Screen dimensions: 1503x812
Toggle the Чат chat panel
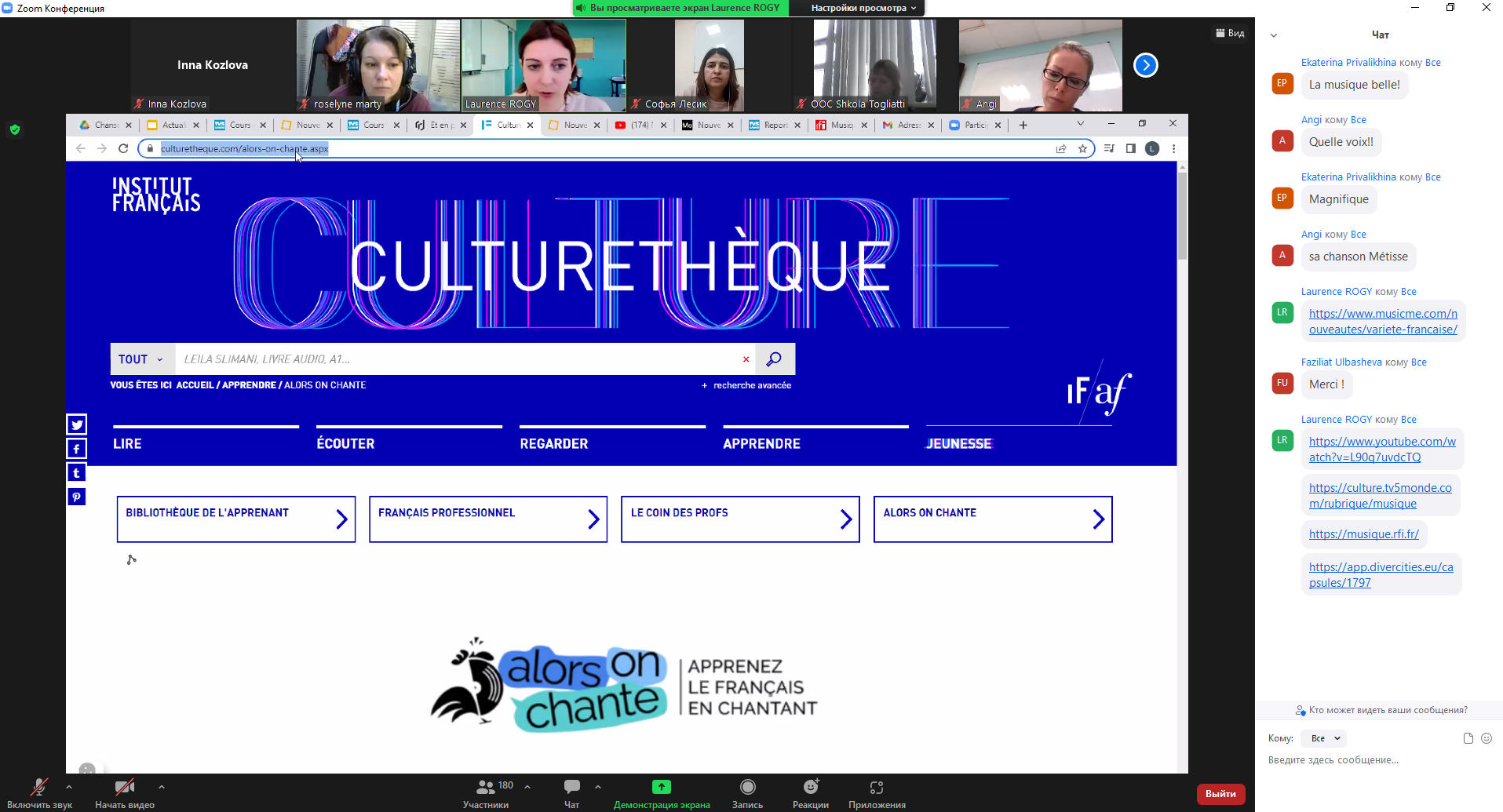click(x=572, y=792)
